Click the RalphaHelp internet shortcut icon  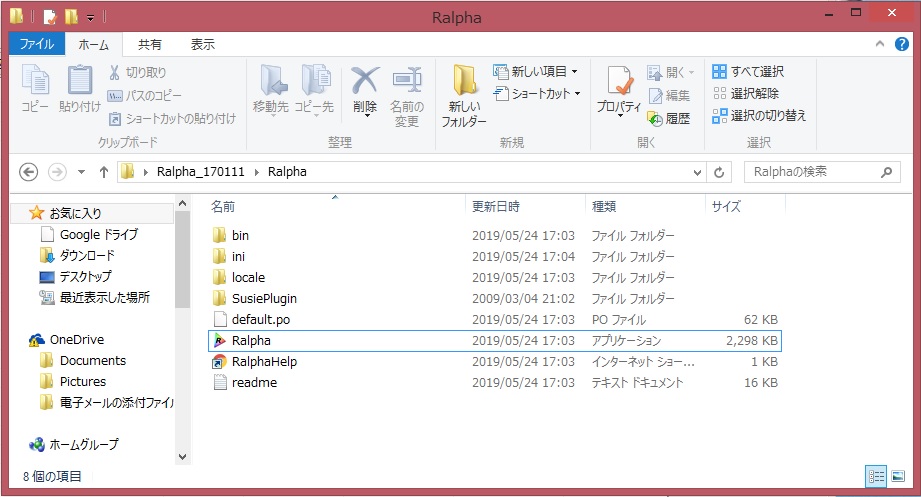(220, 362)
